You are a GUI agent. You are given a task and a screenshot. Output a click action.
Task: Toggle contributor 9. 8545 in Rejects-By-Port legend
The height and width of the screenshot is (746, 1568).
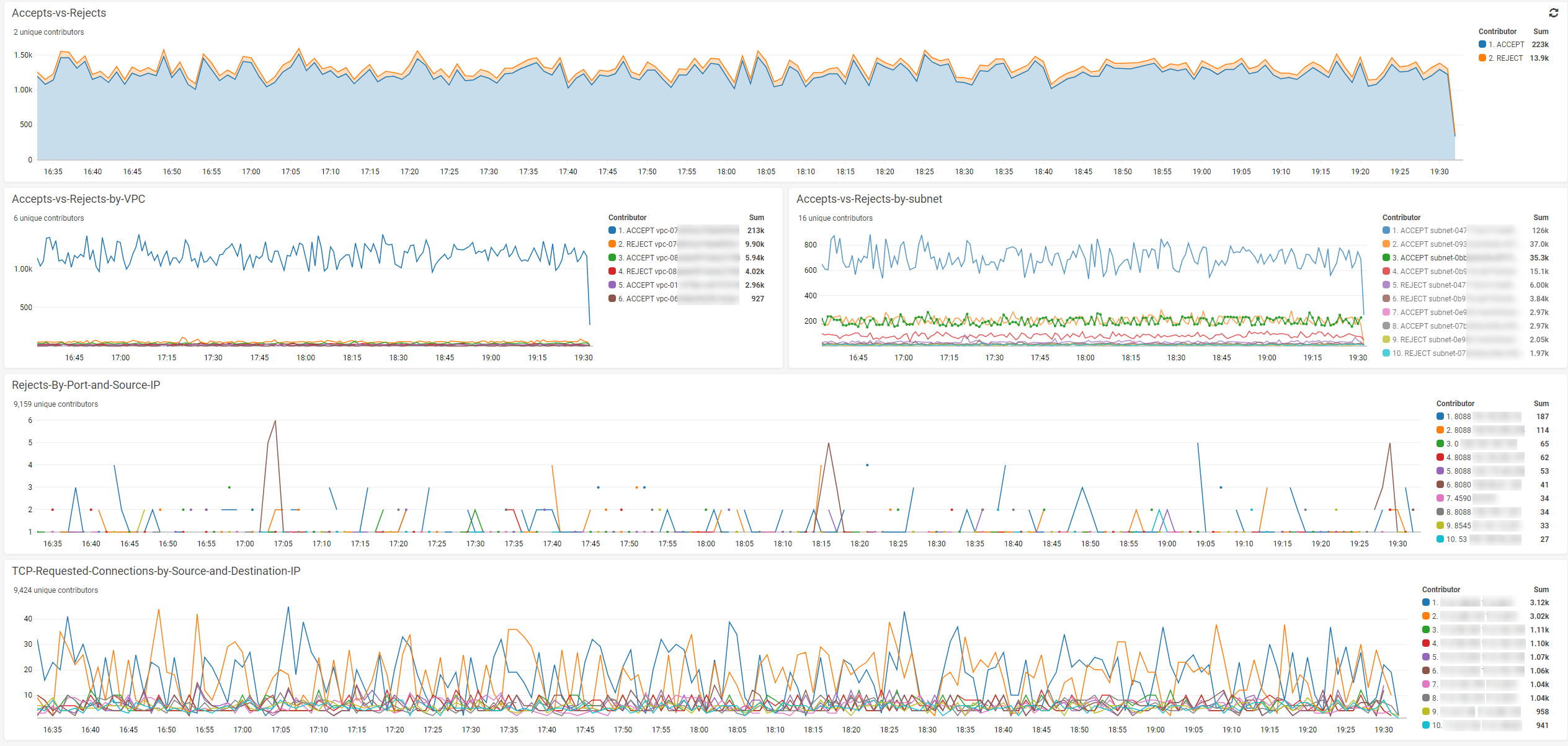point(1458,525)
